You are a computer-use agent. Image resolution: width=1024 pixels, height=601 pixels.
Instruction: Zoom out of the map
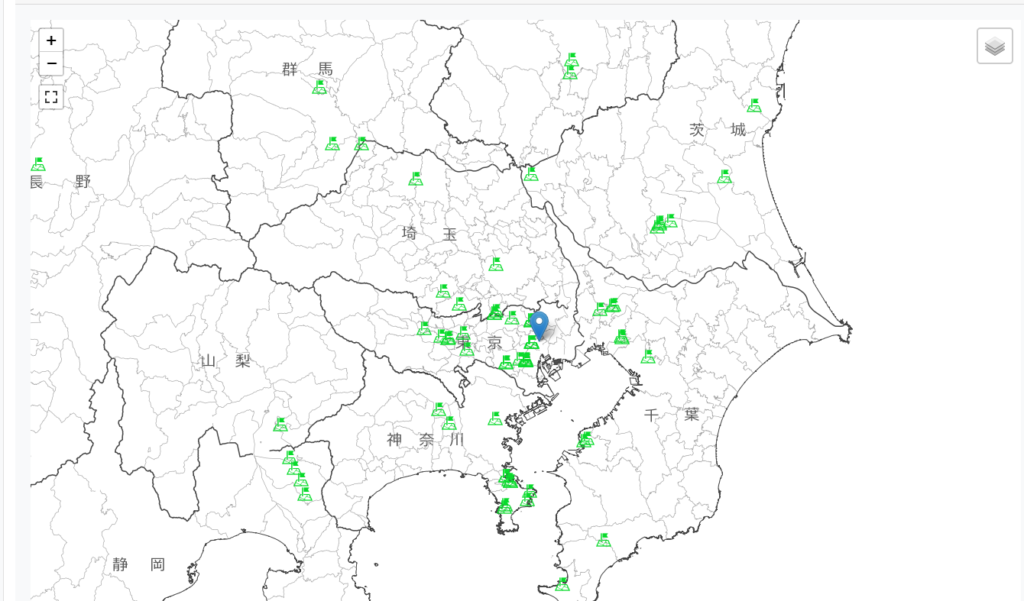click(51, 65)
